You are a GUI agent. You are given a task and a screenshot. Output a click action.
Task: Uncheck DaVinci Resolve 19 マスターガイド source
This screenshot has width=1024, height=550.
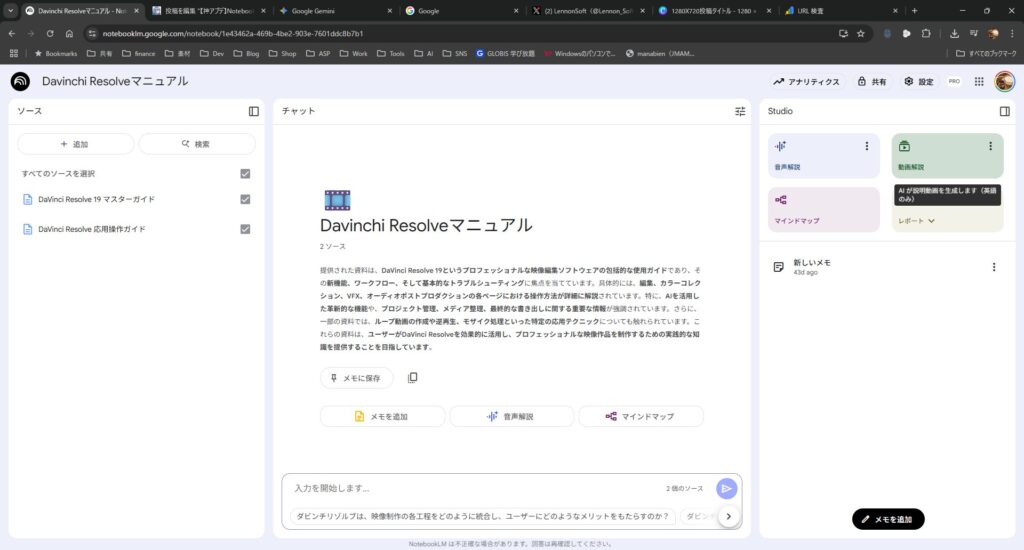245,199
